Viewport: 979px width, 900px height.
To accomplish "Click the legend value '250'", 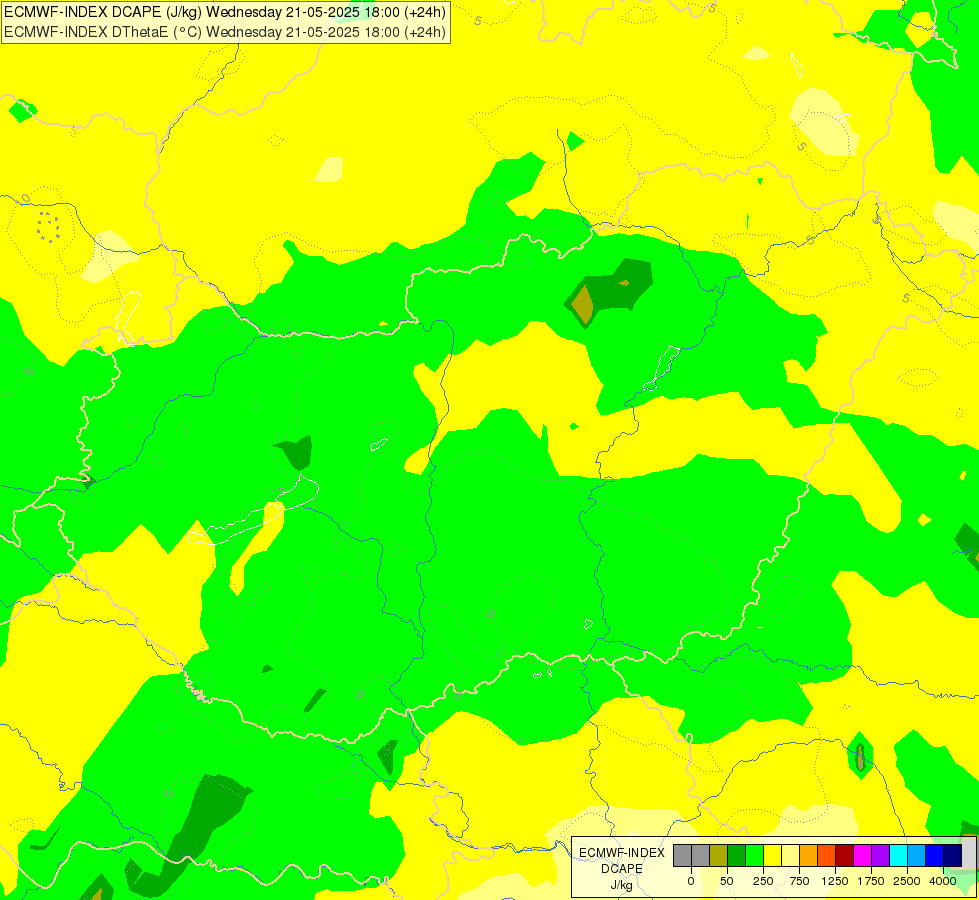I will coord(763,881).
